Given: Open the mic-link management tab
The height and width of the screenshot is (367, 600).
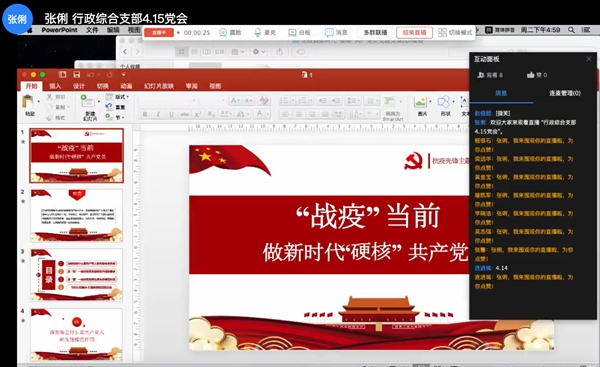Looking at the screenshot, I should 565,93.
